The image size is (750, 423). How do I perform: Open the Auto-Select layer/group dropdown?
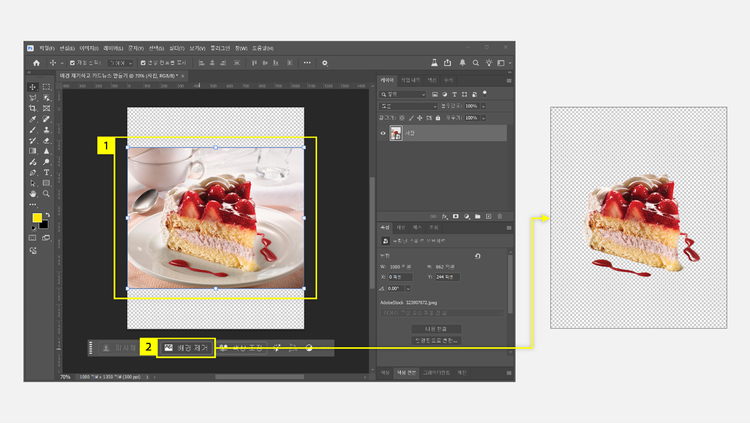click(120, 63)
